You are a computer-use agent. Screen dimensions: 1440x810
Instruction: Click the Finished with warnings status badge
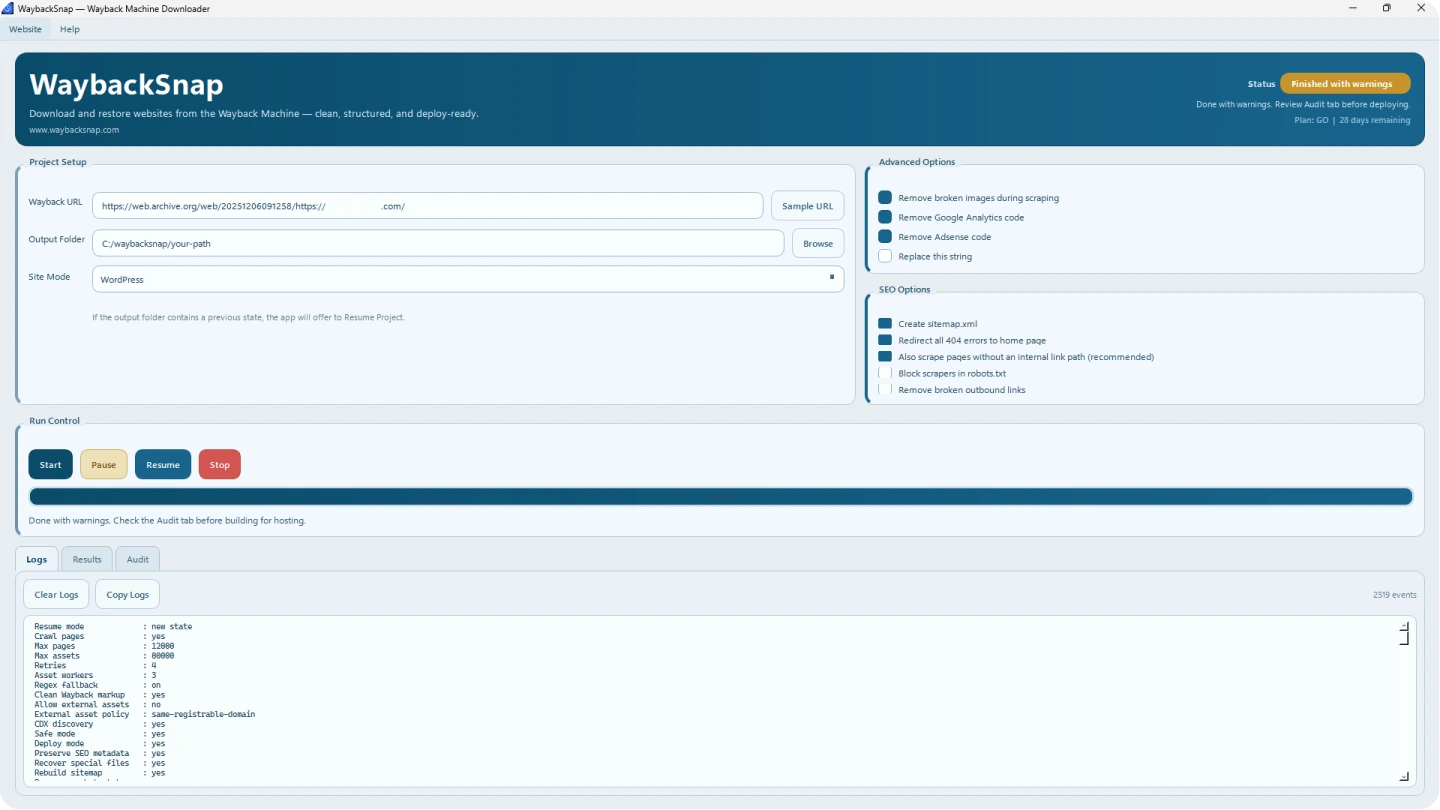[1345, 84]
